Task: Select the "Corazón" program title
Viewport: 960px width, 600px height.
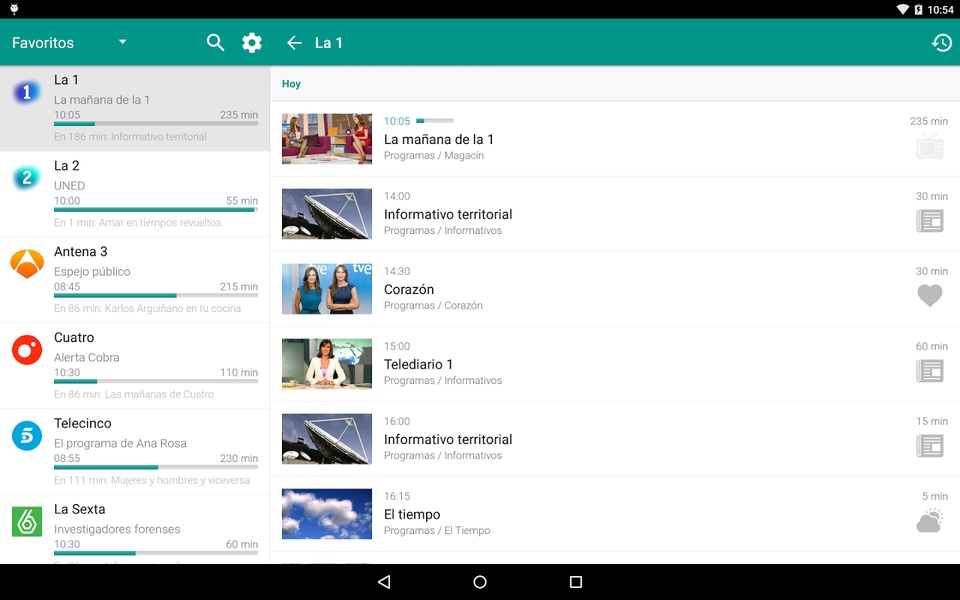Action: pyautogui.click(x=409, y=289)
